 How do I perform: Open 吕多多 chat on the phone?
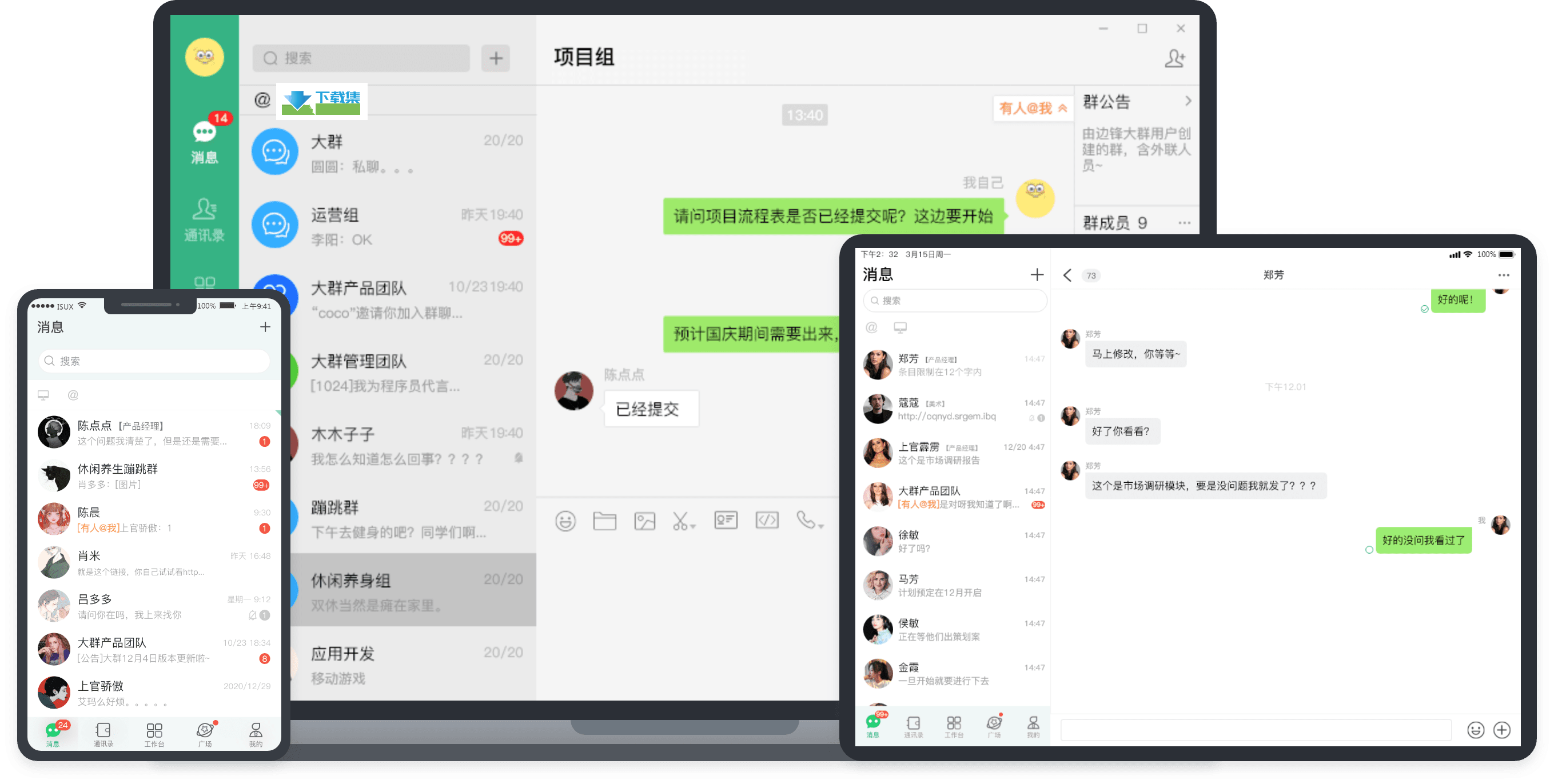[154, 606]
